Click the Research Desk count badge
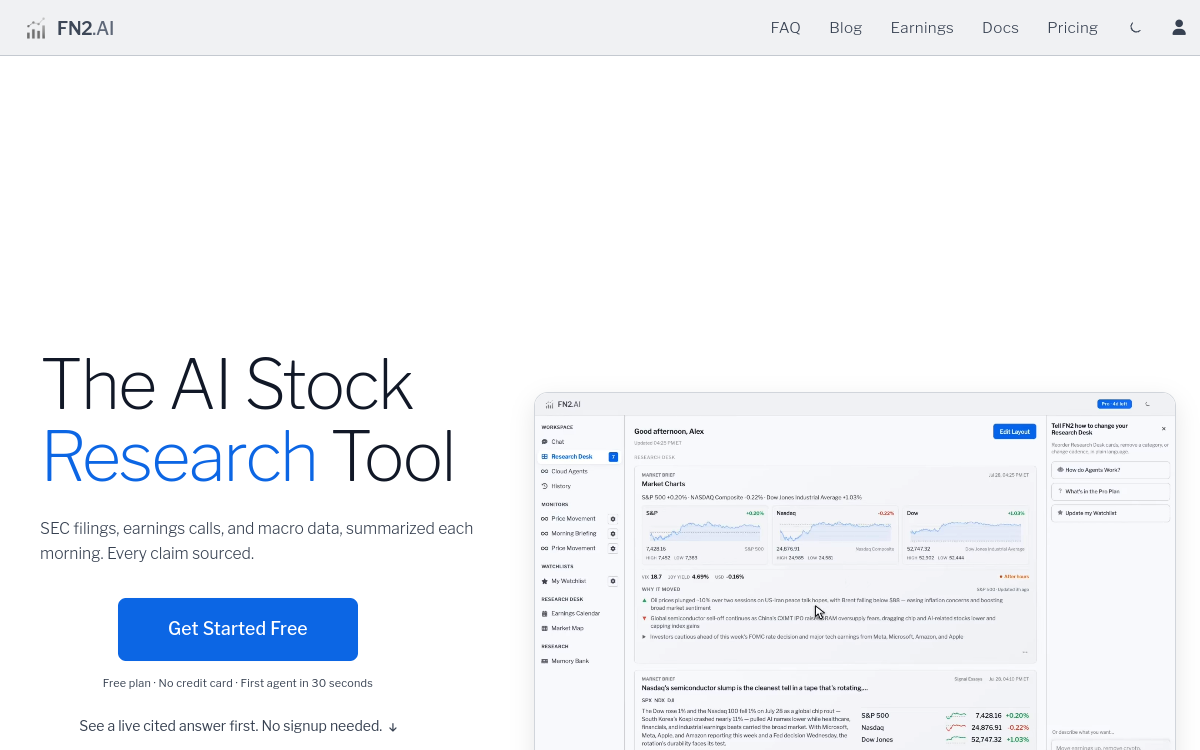 tap(613, 456)
